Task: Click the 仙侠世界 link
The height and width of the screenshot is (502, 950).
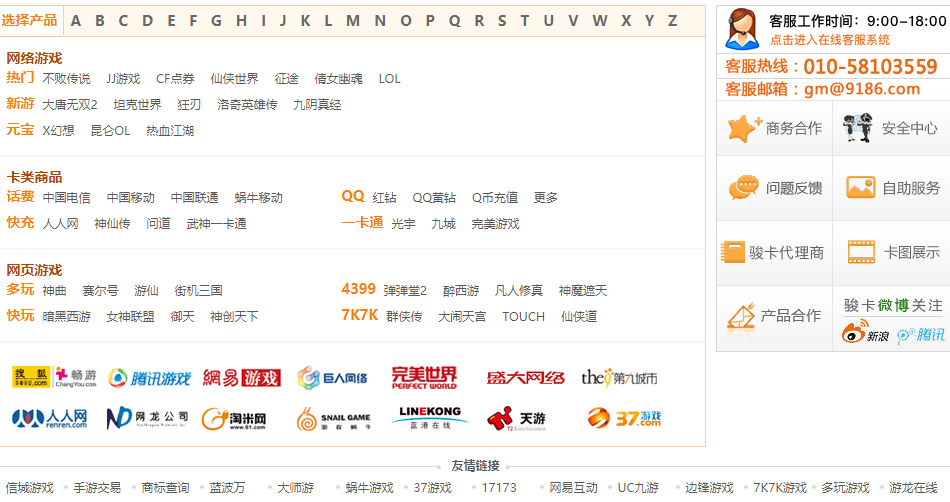Action: pyautogui.click(x=234, y=79)
